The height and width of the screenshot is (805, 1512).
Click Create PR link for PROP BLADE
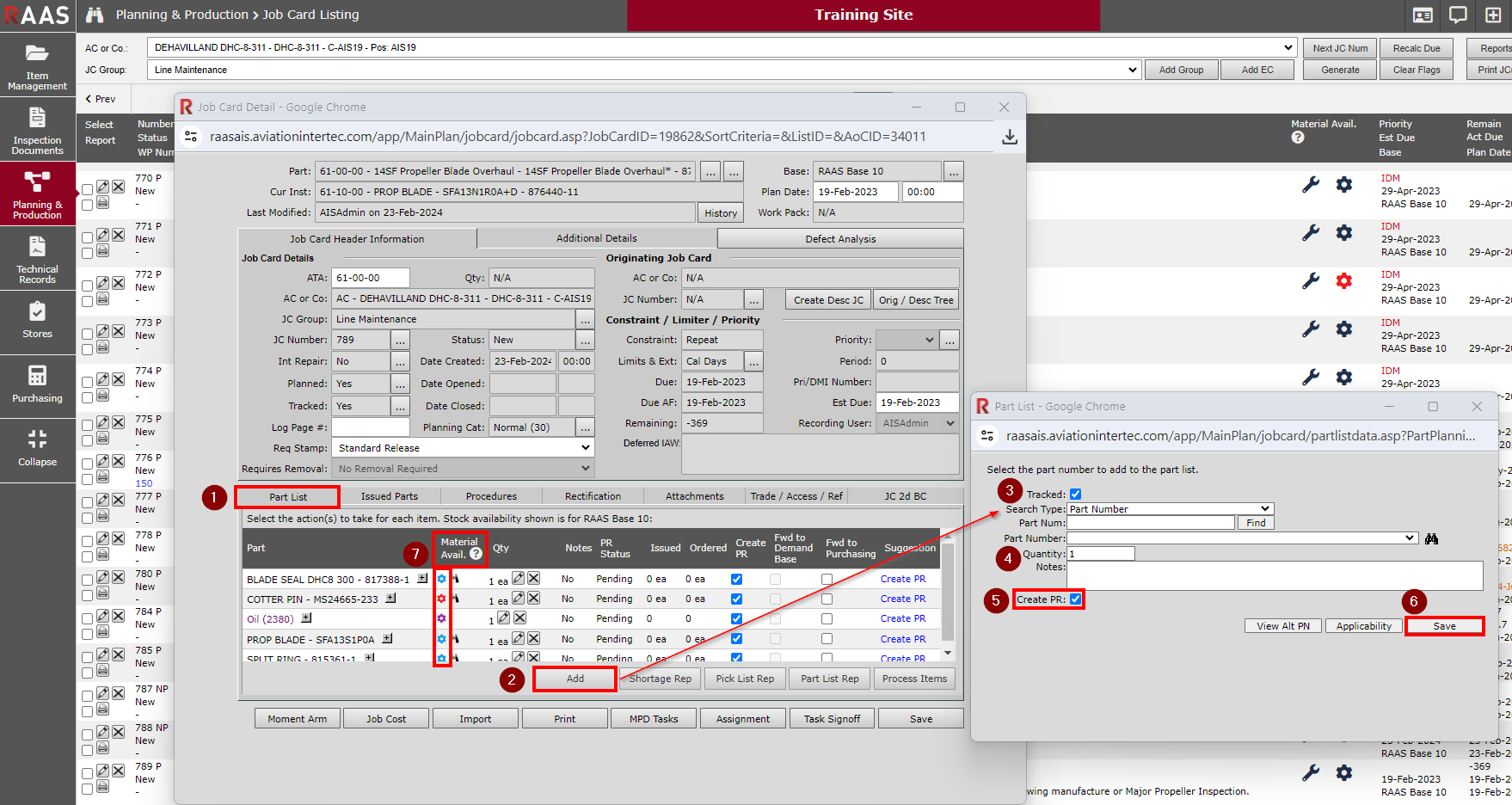(902, 639)
